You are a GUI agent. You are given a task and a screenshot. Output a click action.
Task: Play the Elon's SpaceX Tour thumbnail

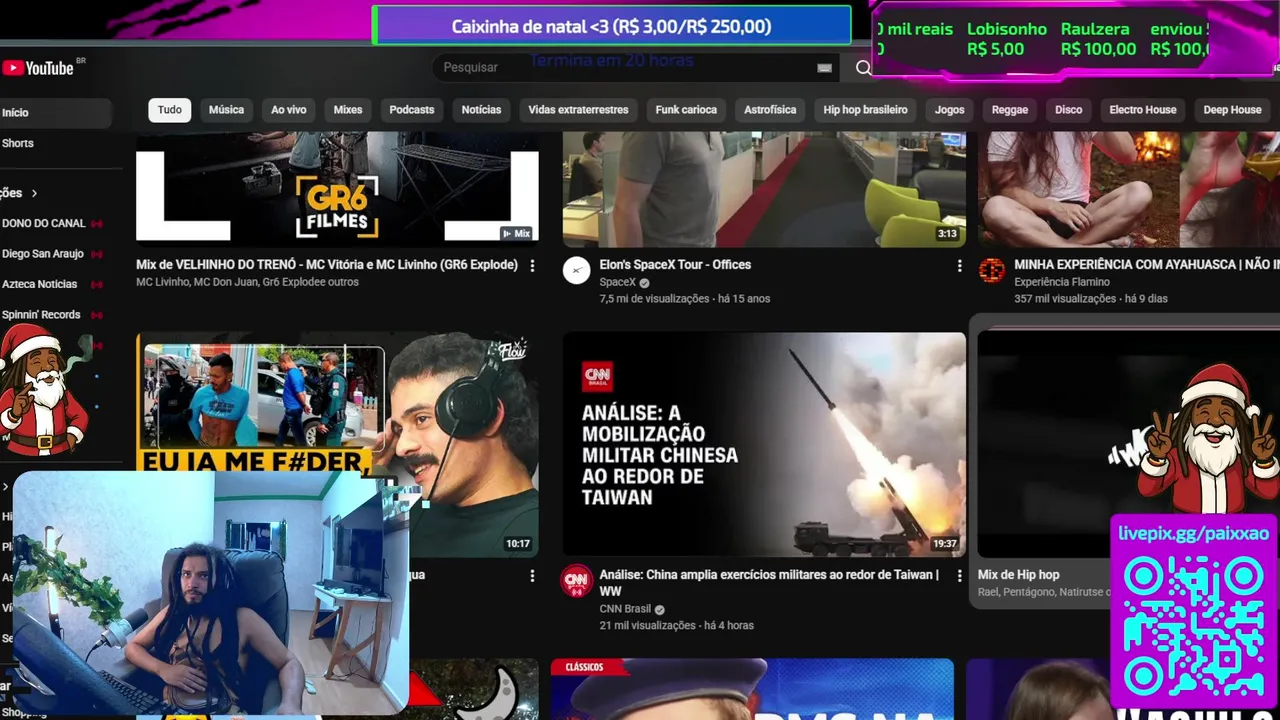pyautogui.click(x=764, y=188)
